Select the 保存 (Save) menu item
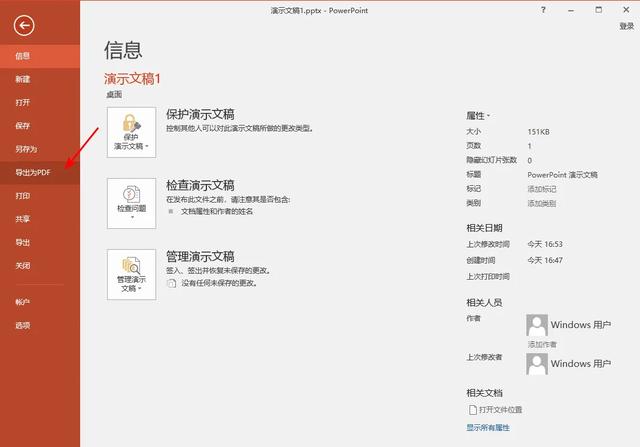Screen dimensions: 640x447 [40, 126]
